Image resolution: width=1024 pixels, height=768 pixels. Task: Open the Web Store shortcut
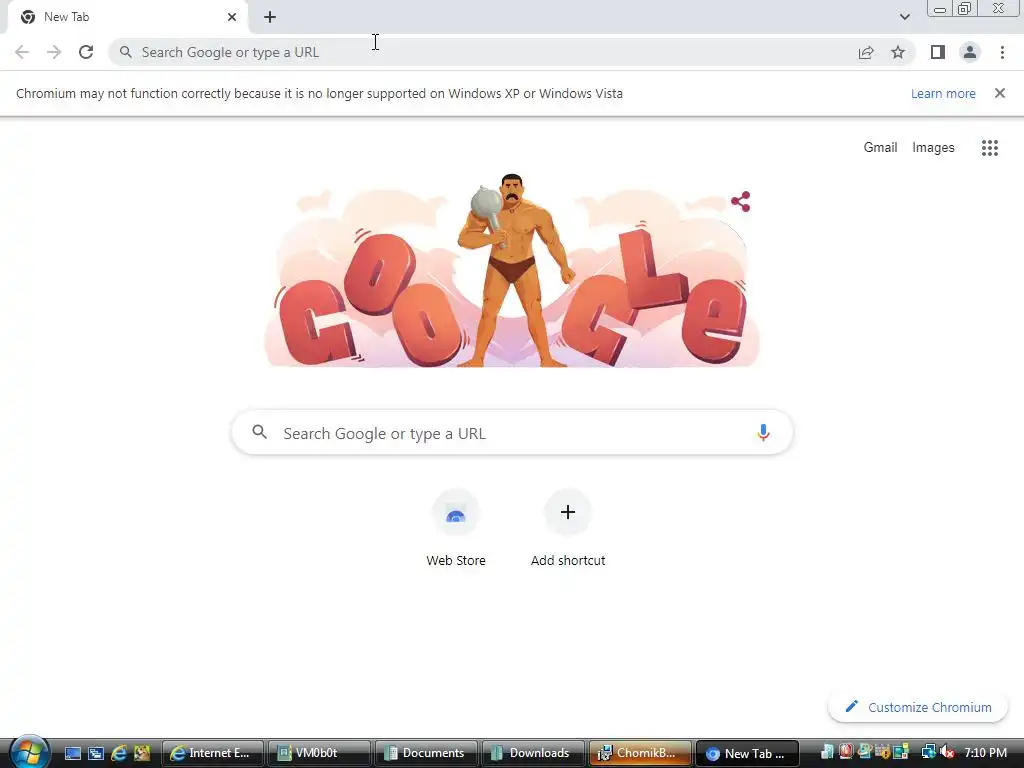click(456, 528)
